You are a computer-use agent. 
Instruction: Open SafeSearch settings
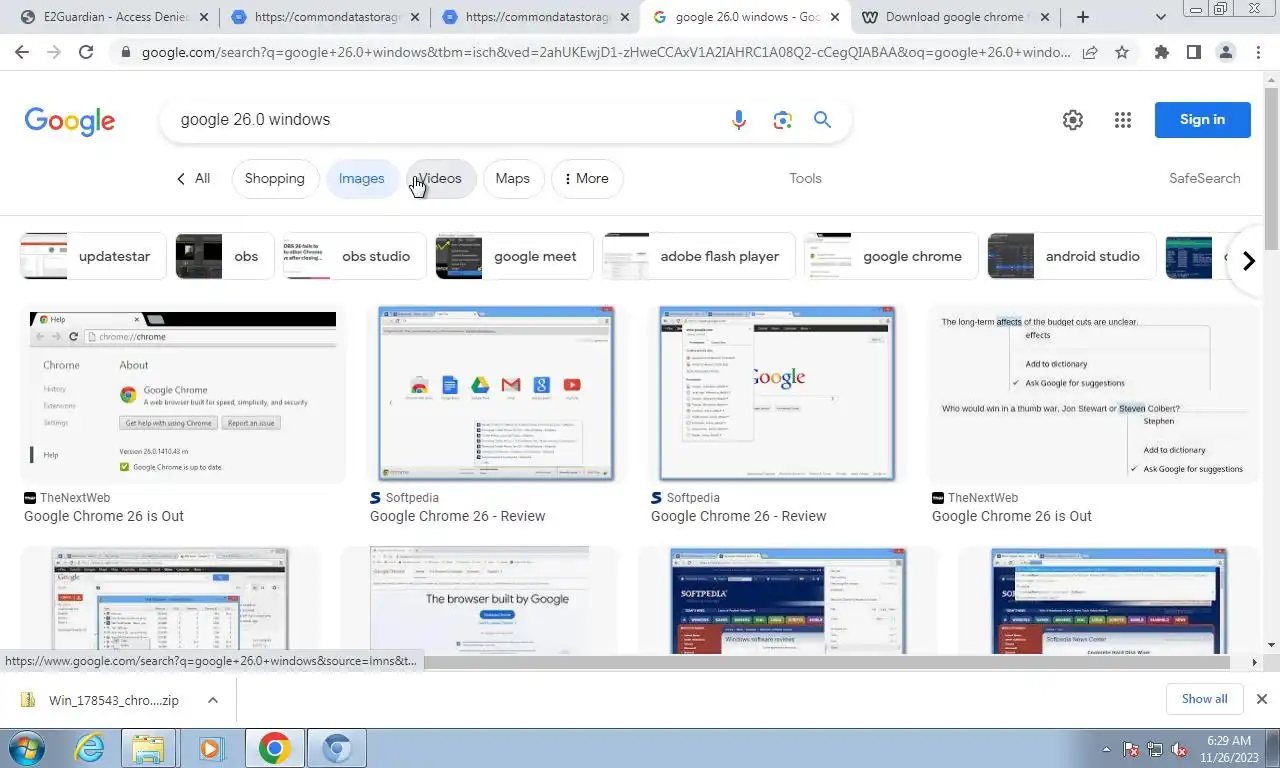point(1204,179)
